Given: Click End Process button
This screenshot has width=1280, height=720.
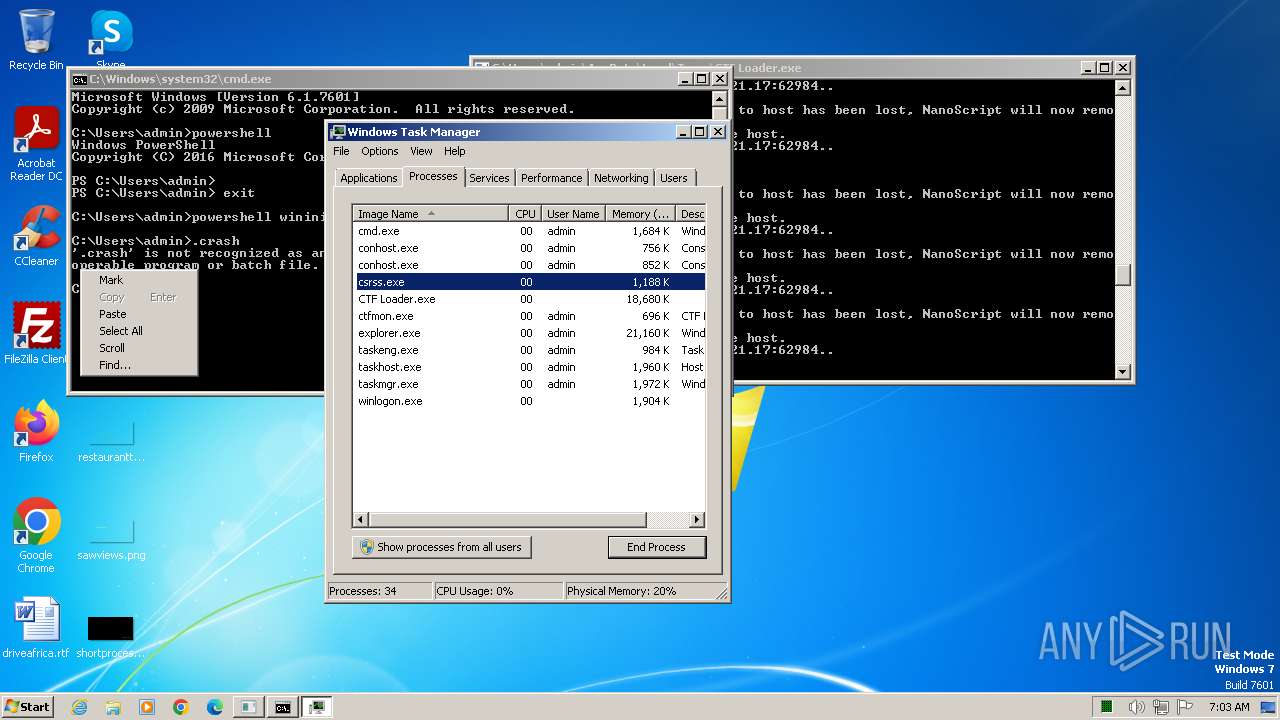Looking at the screenshot, I should click(x=656, y=547).
